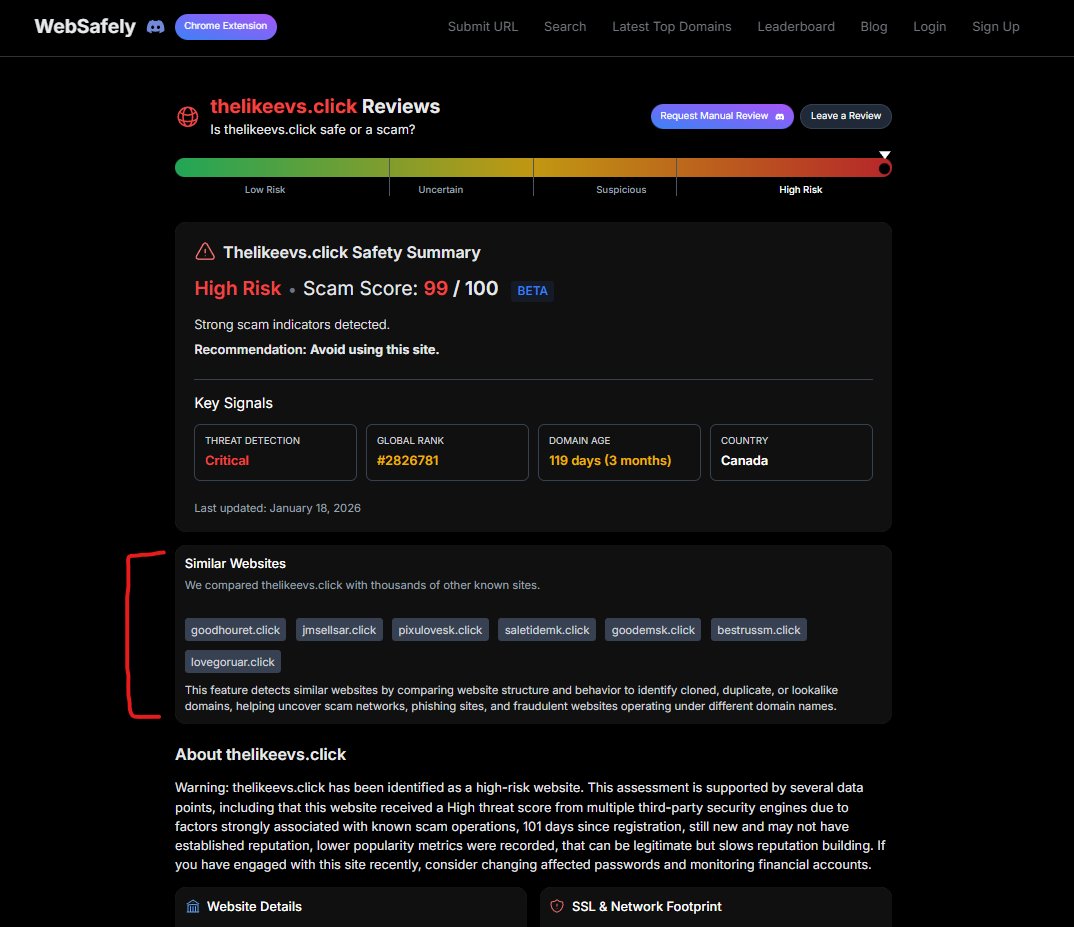Open the Chrome Extension button

[225, 26]
